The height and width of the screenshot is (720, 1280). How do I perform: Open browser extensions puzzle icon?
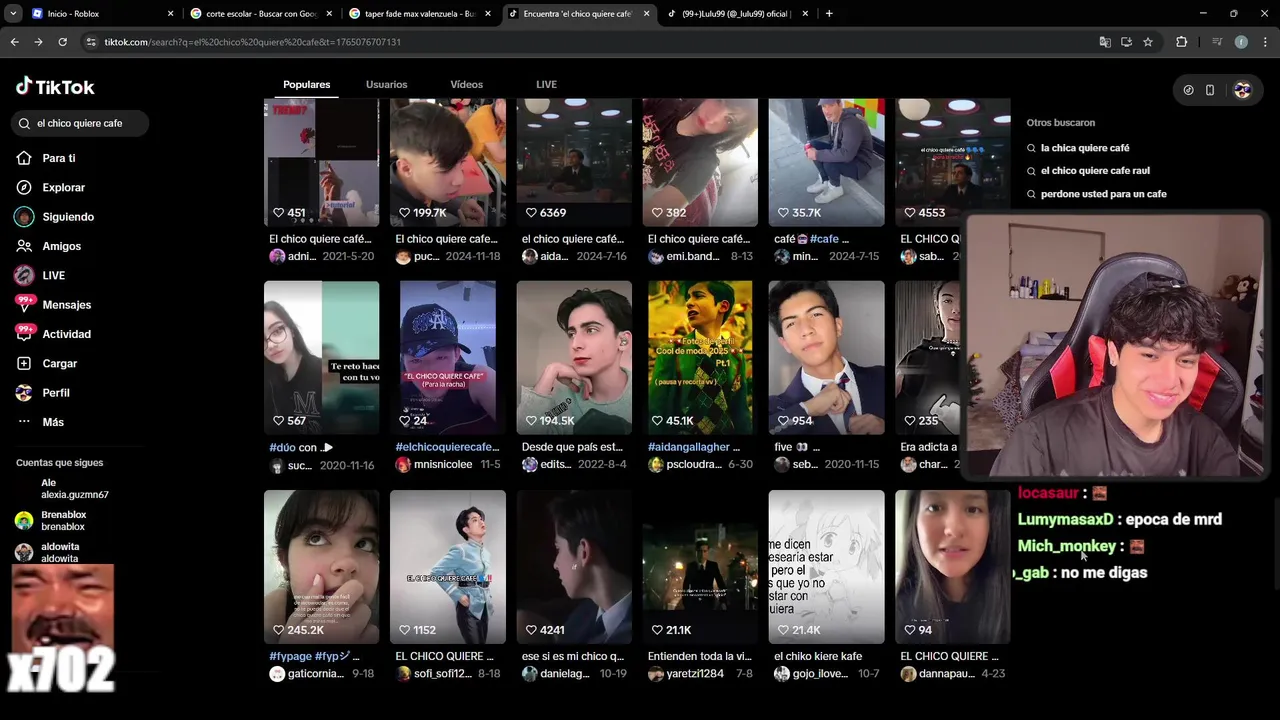click(x=1182, y=42)
